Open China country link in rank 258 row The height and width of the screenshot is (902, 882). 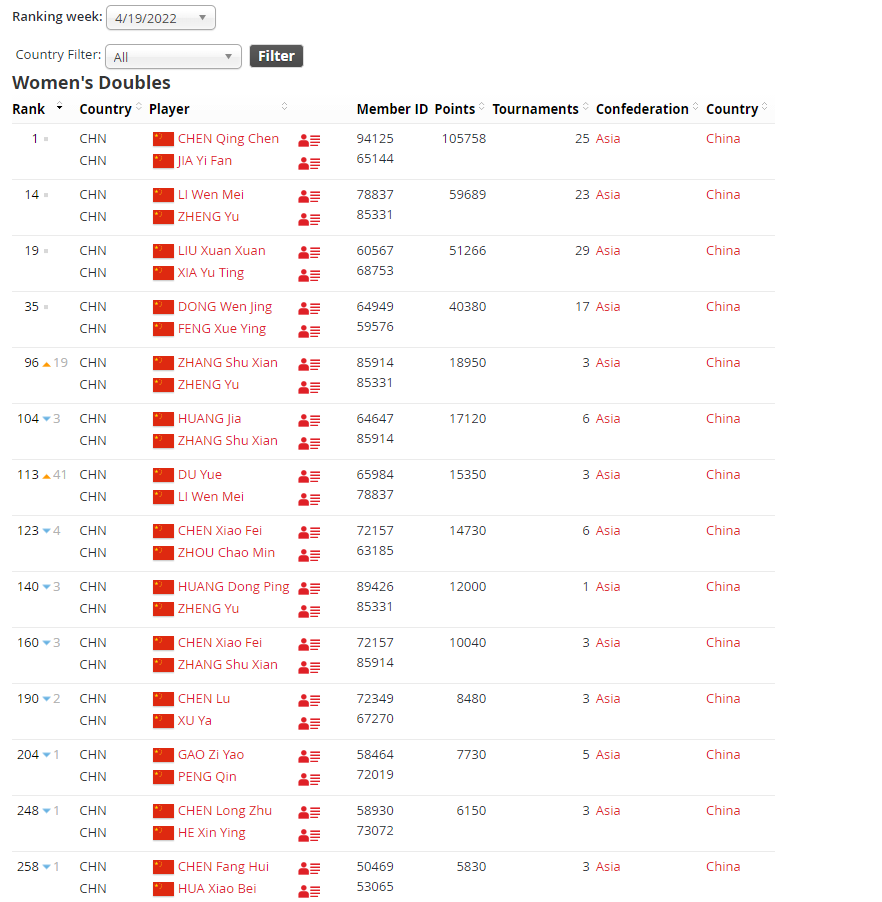pyautogui.click(x=723, y=867)
